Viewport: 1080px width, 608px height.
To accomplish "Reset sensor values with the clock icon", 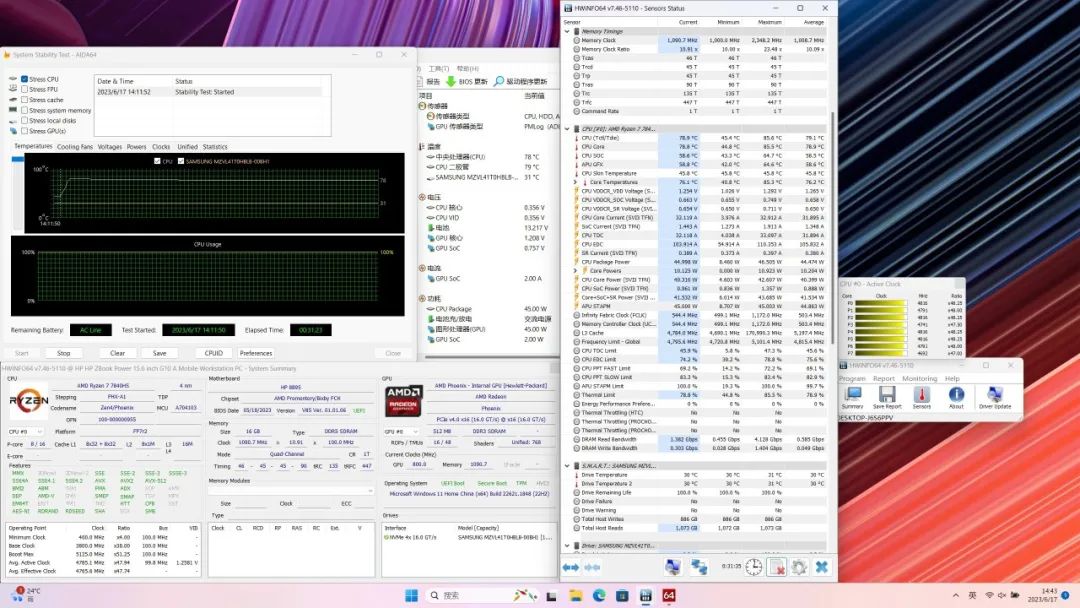I will (752, 567).
